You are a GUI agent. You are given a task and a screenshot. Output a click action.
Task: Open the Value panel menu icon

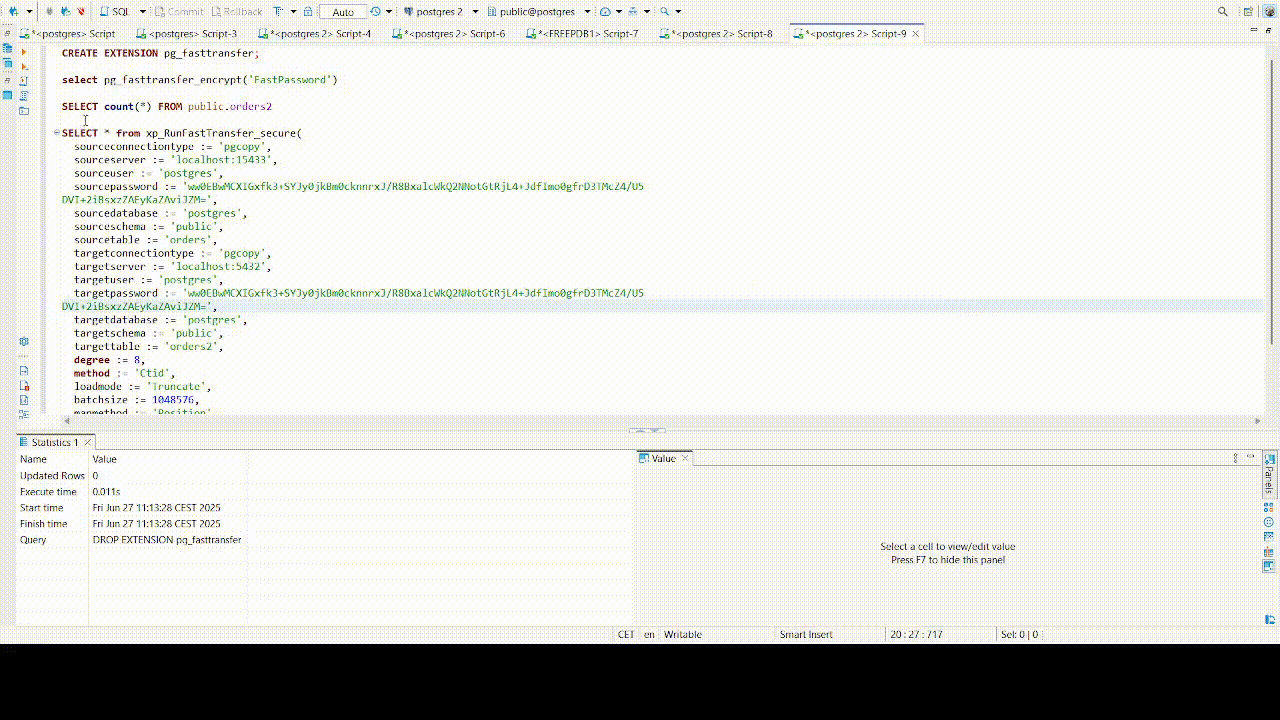point(1235,458)
